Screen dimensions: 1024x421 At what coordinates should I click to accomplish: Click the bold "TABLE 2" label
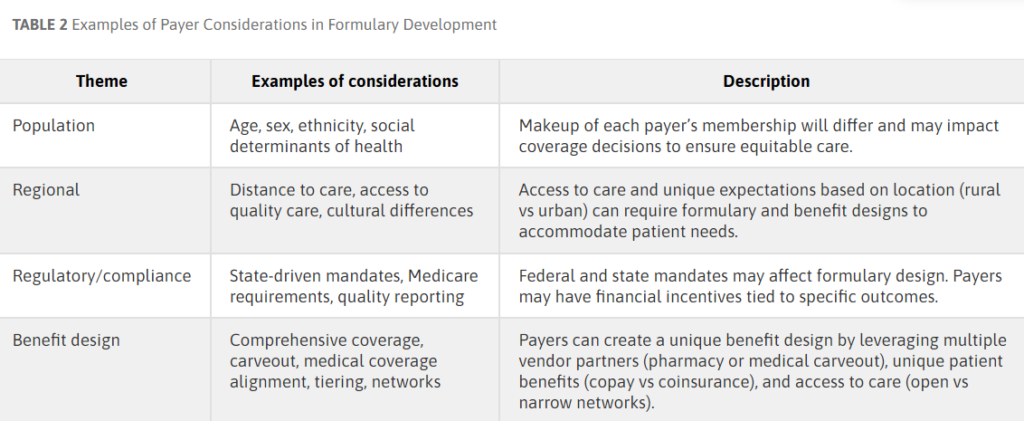coord(38,25)
